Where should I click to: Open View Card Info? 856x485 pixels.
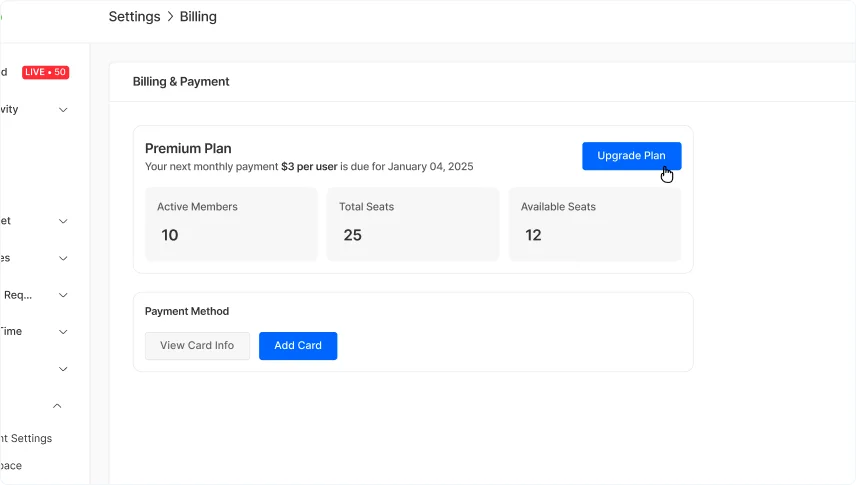point(197,345)
